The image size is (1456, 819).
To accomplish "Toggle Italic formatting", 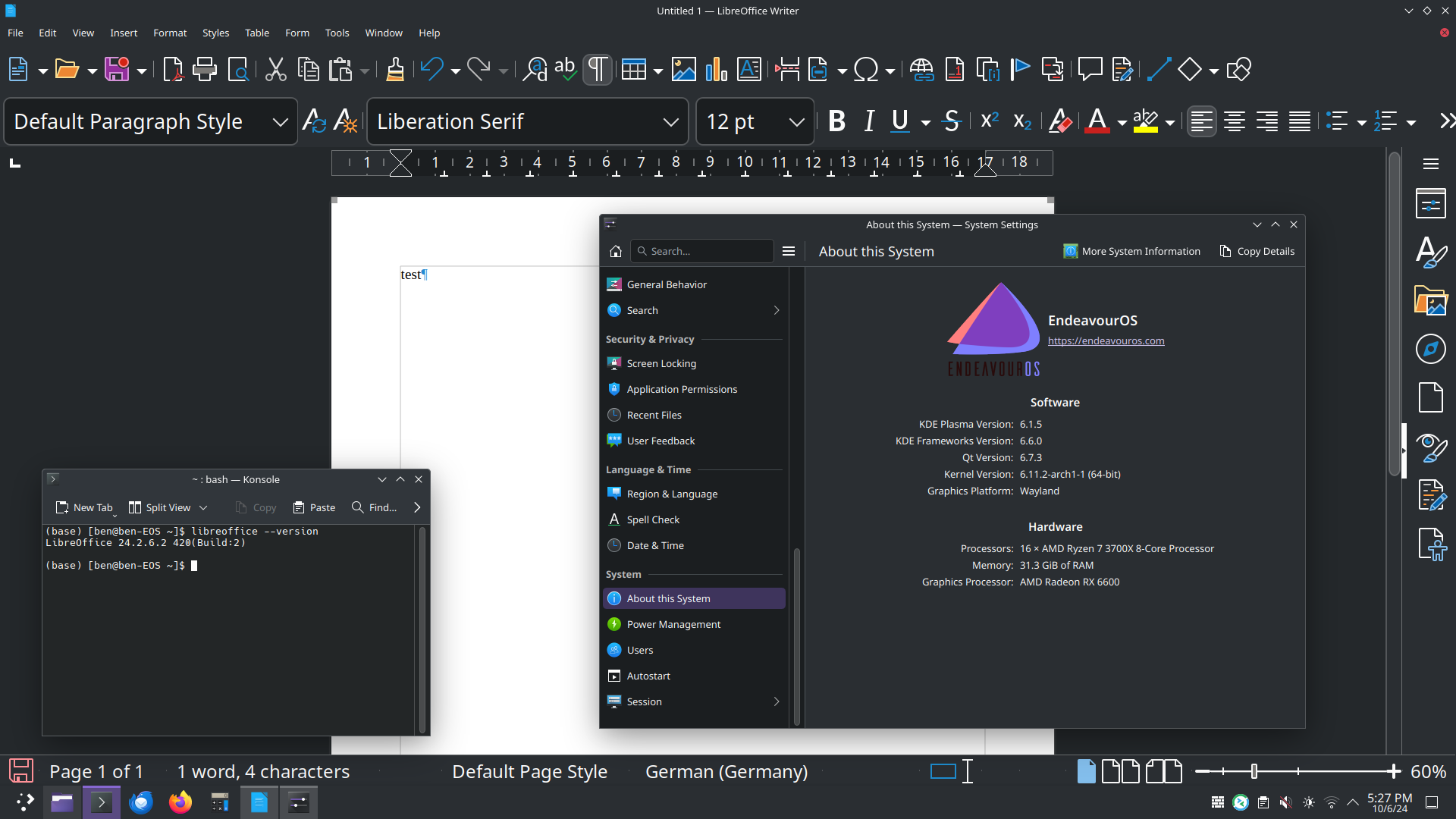I will (x=869, y=121).
